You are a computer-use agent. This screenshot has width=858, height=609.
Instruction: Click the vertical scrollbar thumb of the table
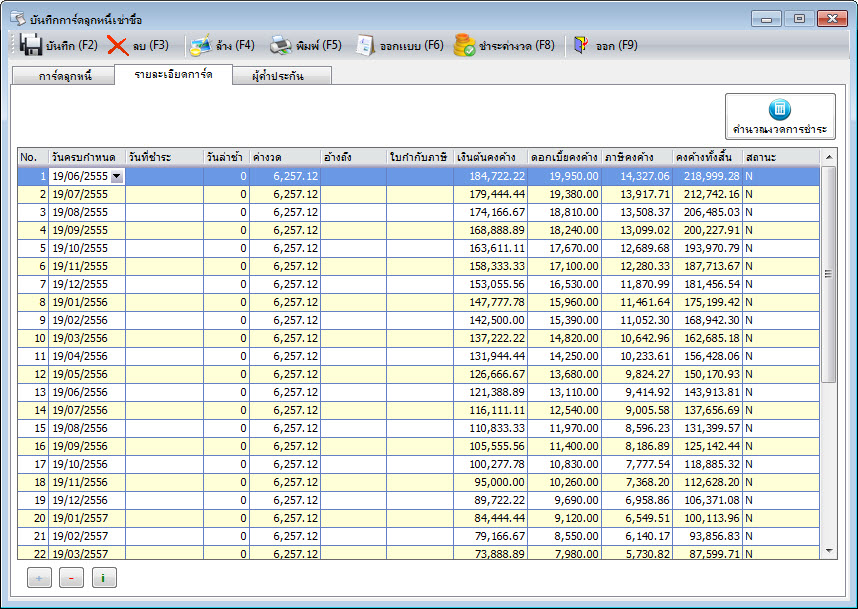click(x=828, y=274)
